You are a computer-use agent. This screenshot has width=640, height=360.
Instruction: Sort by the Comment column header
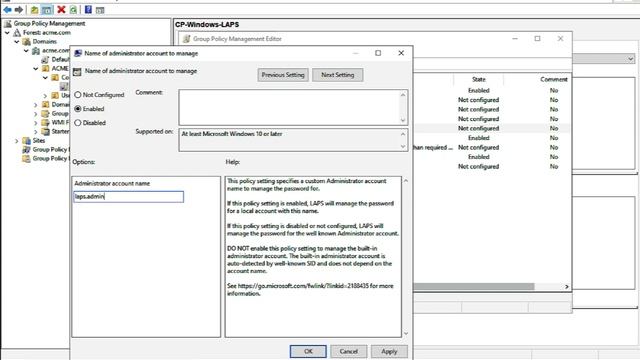click(x=553, y=80)
